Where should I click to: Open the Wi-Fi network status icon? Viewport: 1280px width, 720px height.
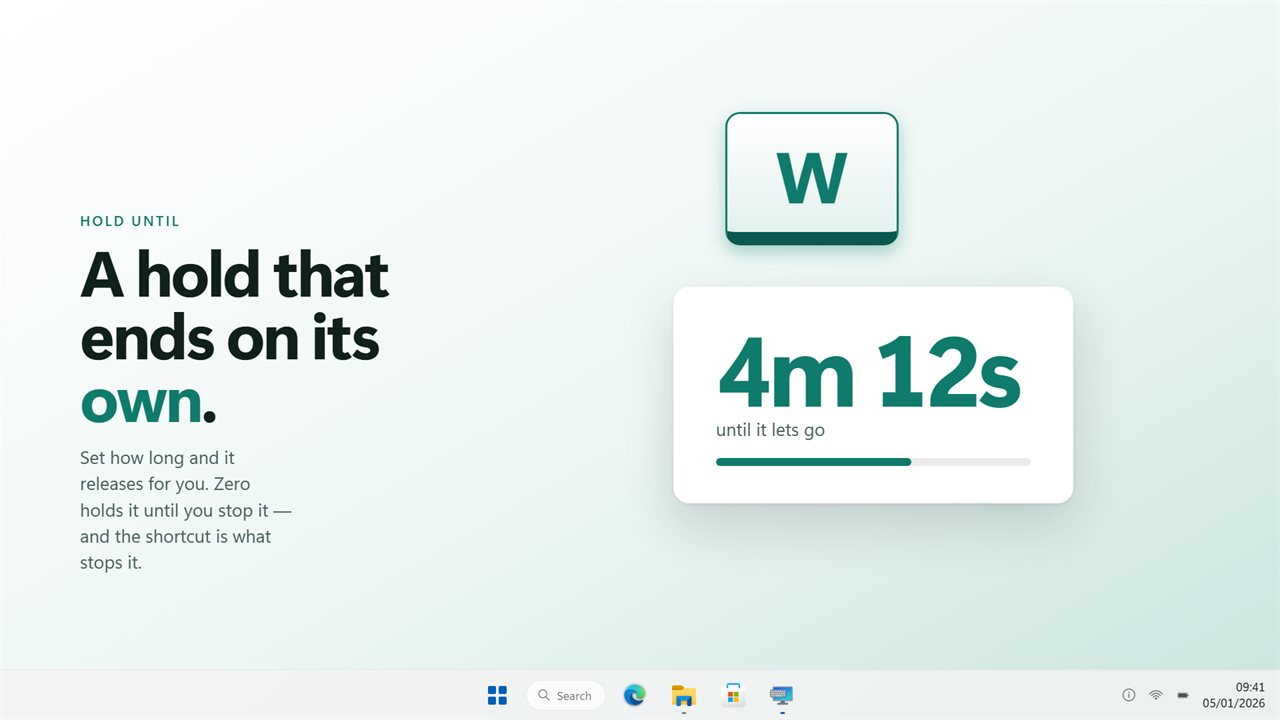(1156, 695)
